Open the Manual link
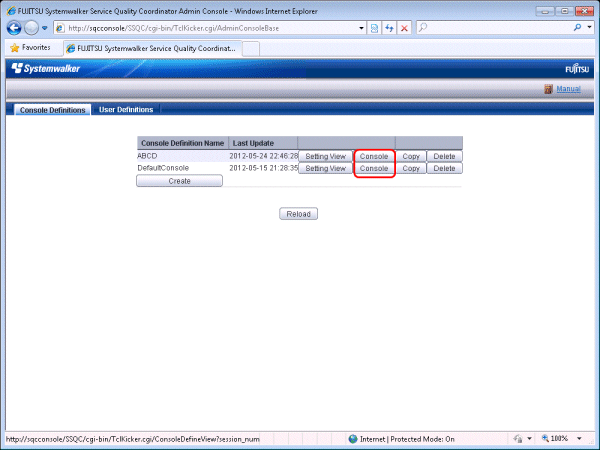The image size is (600, 450). (x=568, y=89)
